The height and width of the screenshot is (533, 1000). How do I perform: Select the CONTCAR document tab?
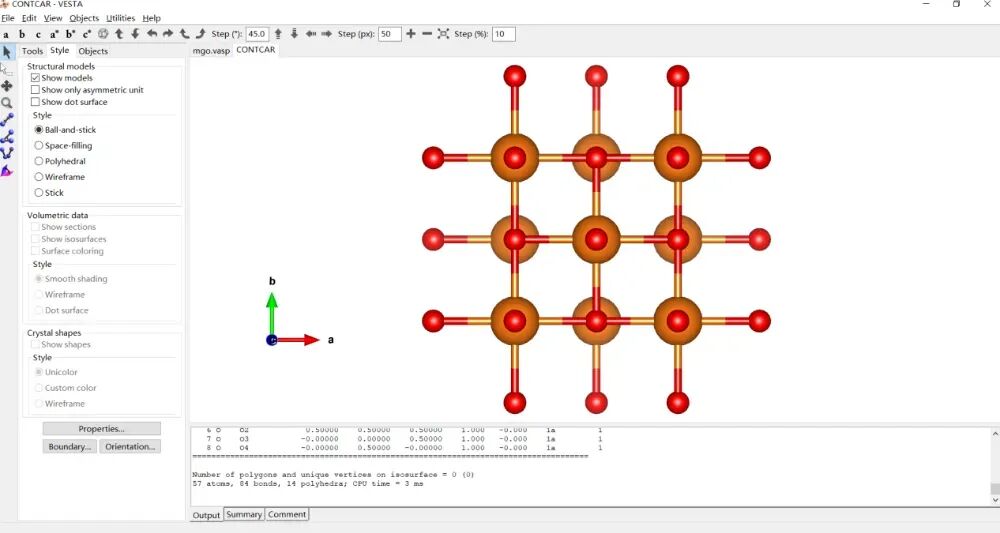coord(256,50)
